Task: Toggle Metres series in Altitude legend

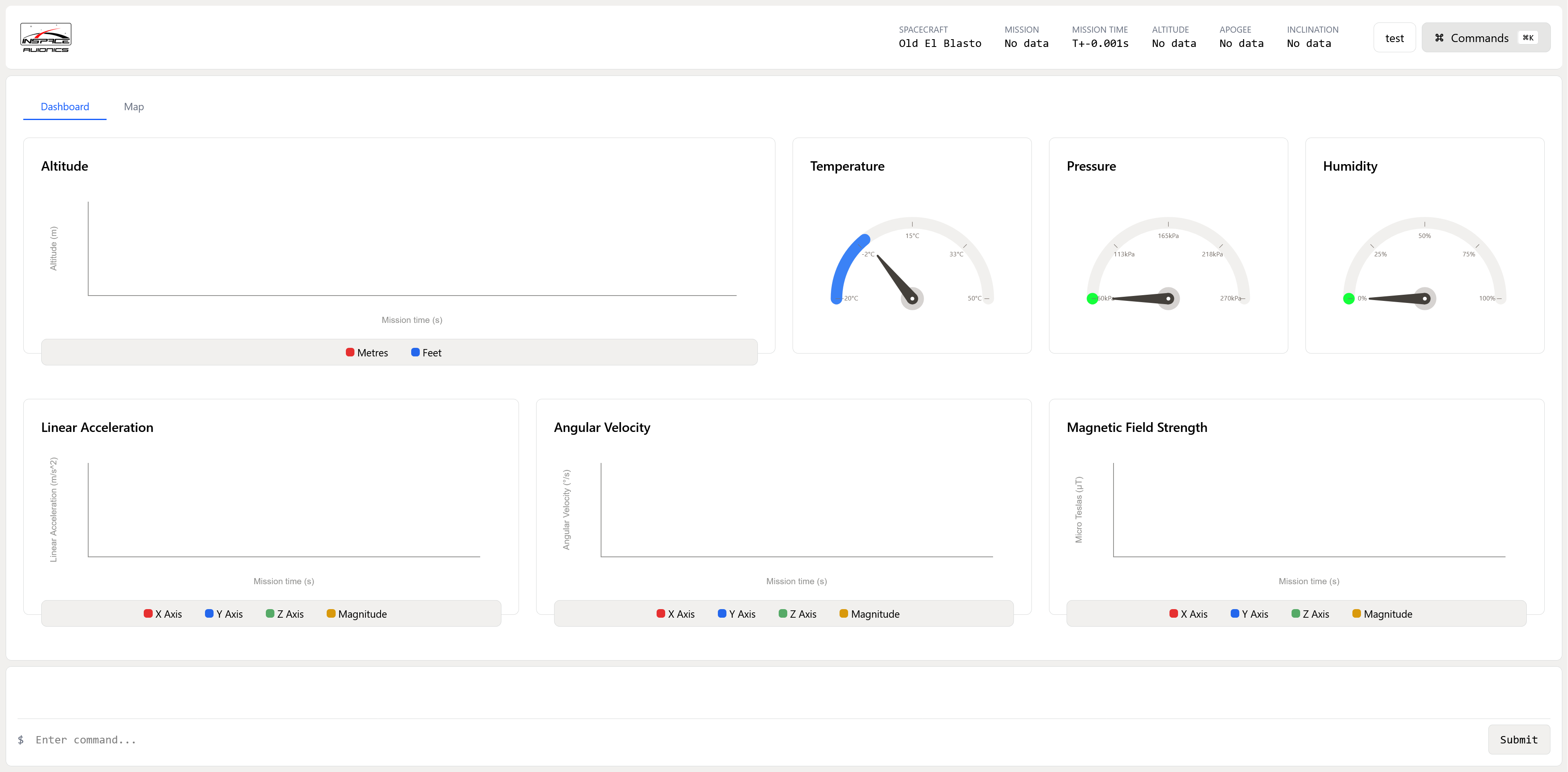Action: (x=367, y=353)
